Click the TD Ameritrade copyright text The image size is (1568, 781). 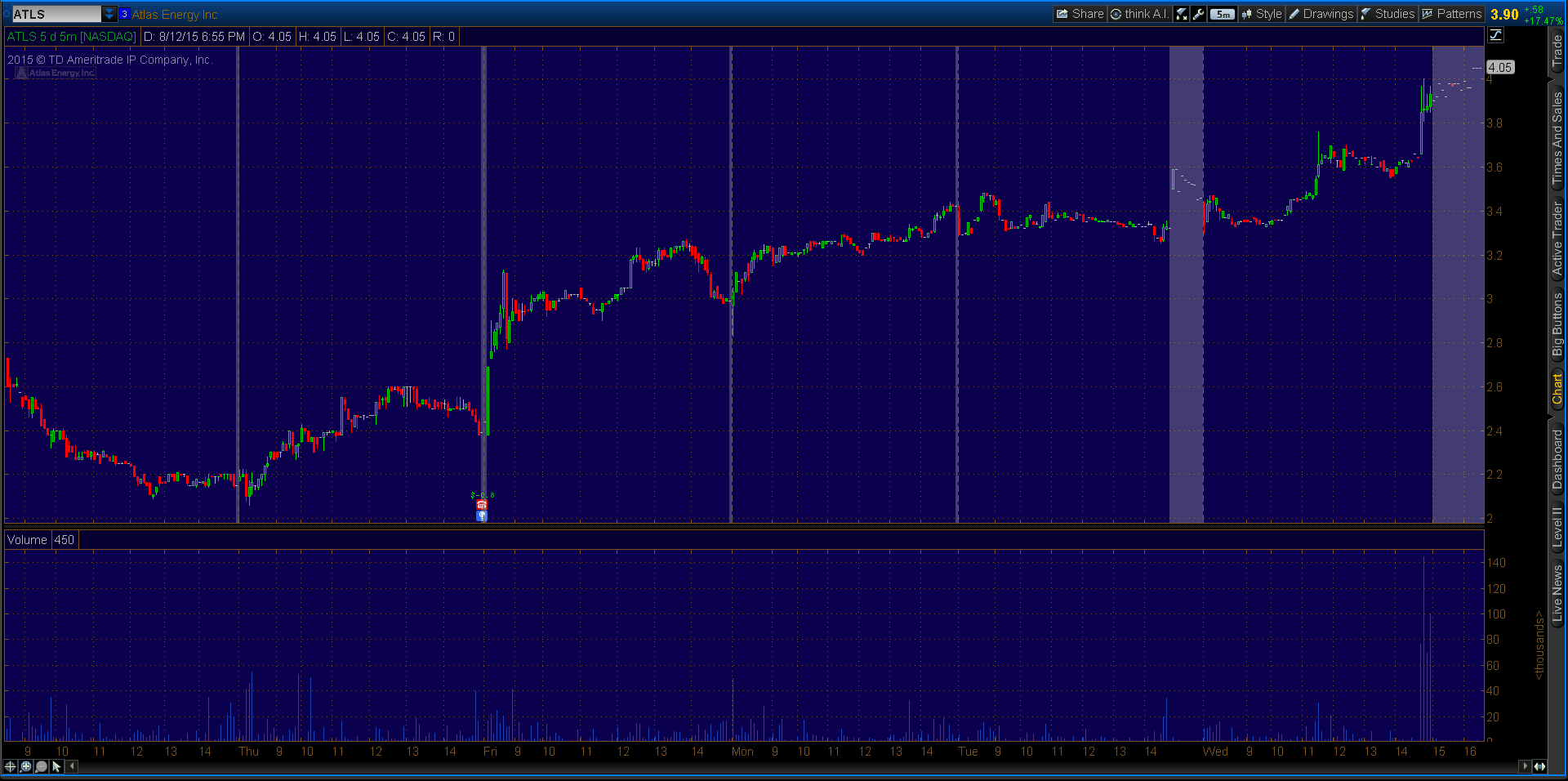click(109, 60)
